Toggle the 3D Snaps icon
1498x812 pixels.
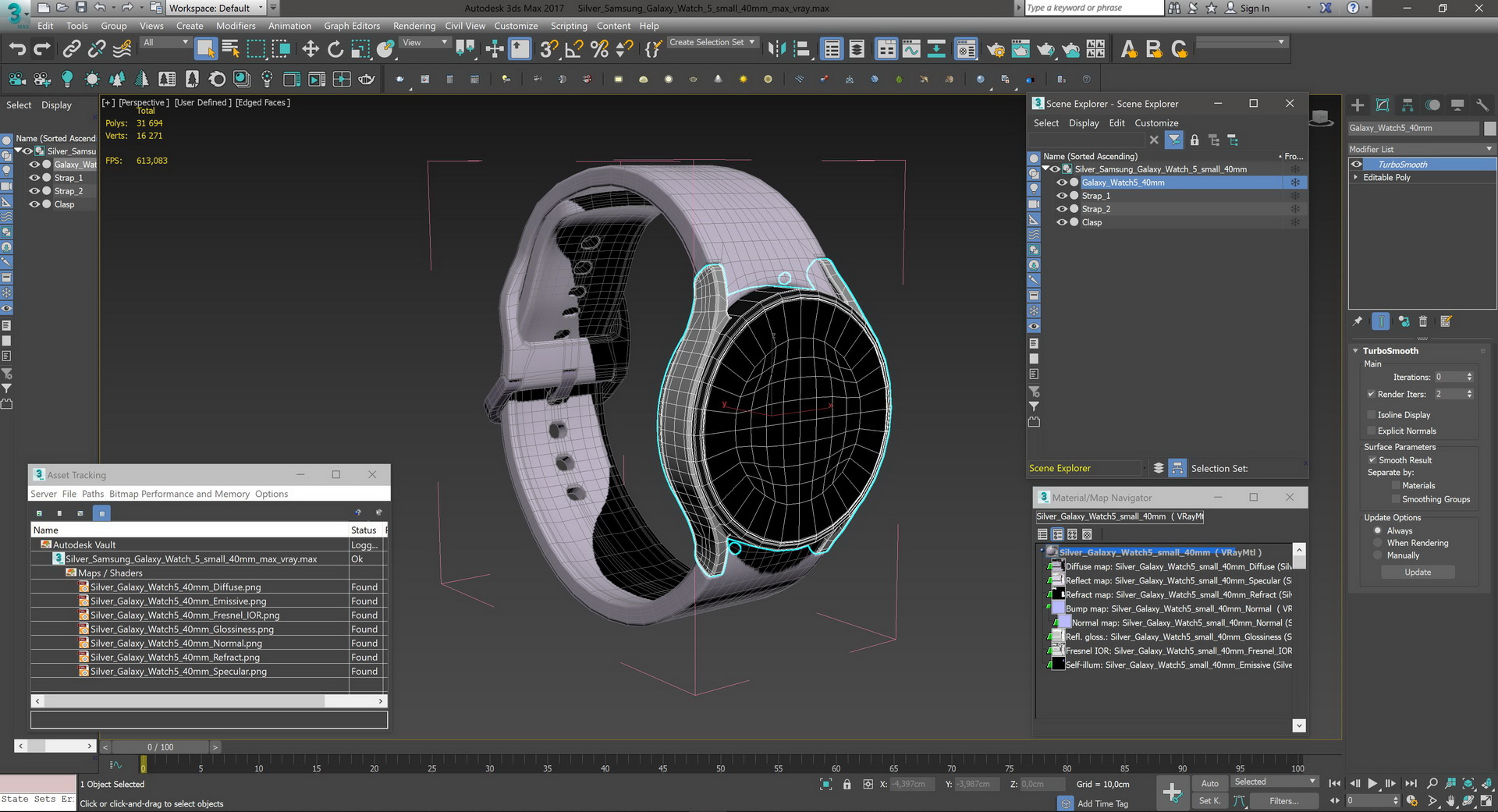click(x=549, y=49)
